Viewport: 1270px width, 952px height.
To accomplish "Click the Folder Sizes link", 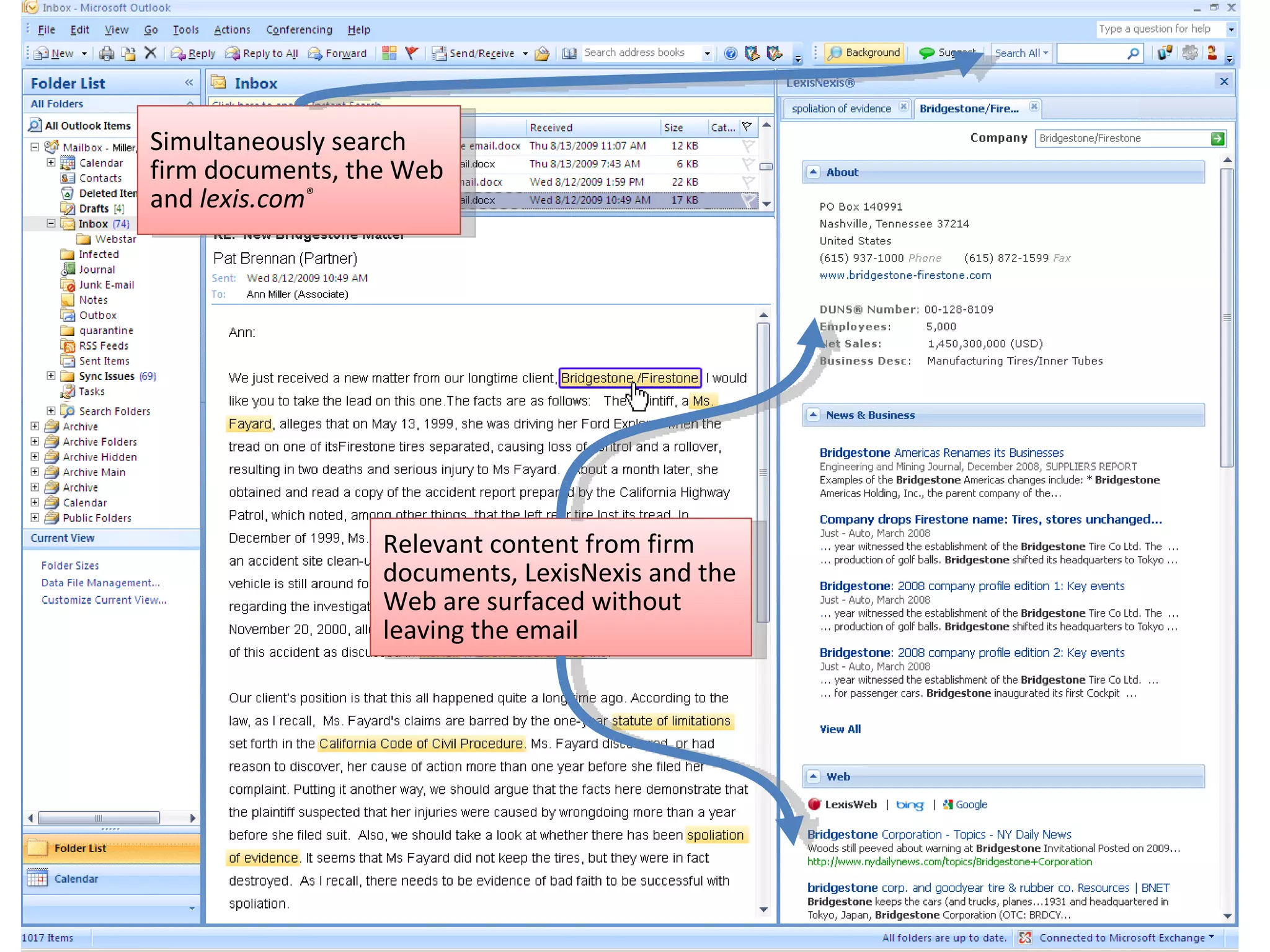I will pyautogui.click(x=70, y=565).
